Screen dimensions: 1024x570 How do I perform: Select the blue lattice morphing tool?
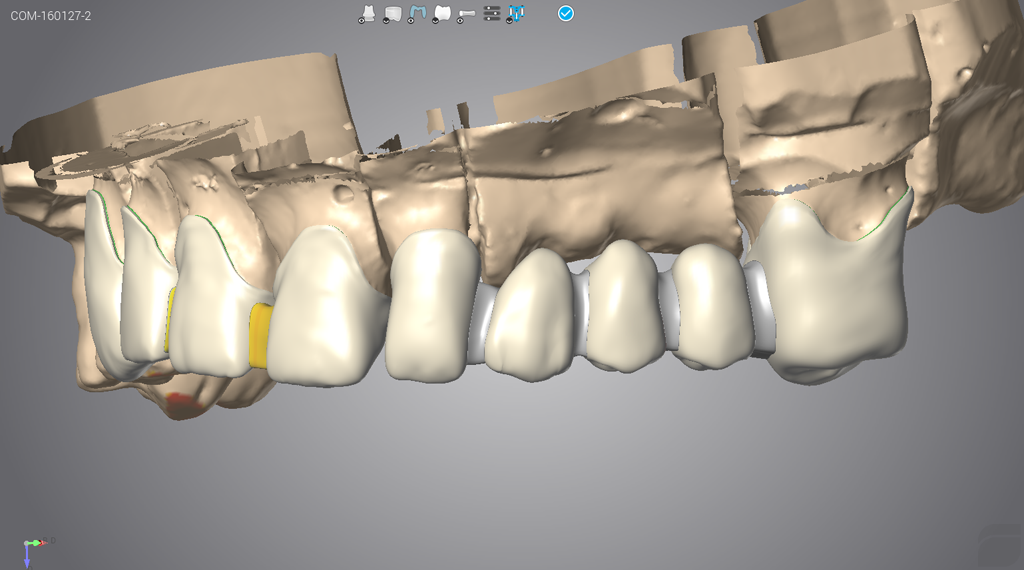click(x=516, y=14)
